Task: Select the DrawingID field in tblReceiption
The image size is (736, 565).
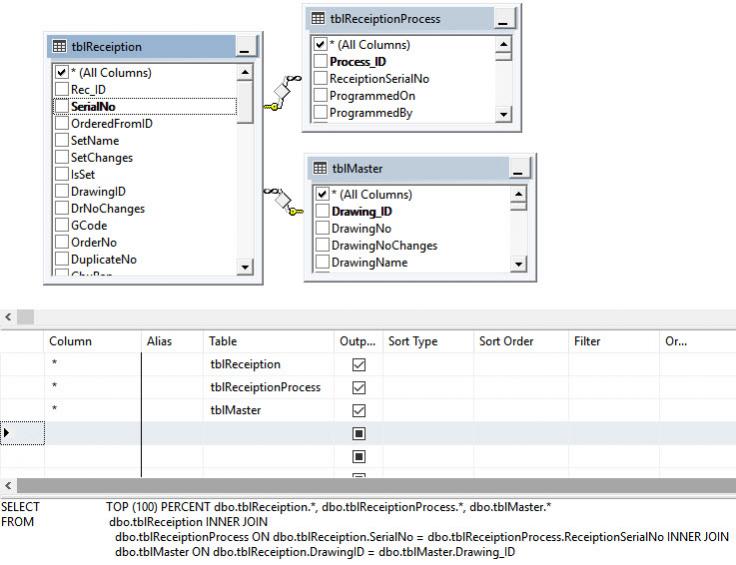Action: 98,191
